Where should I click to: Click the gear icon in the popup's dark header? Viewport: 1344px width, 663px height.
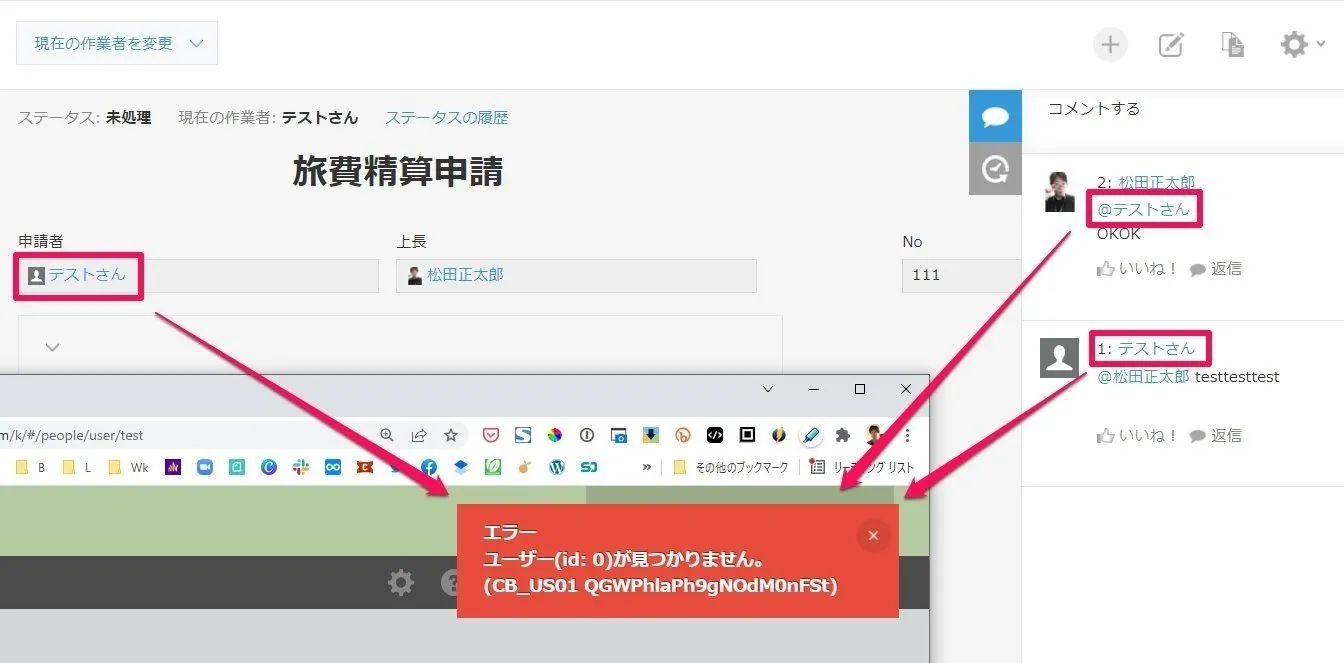401,583
